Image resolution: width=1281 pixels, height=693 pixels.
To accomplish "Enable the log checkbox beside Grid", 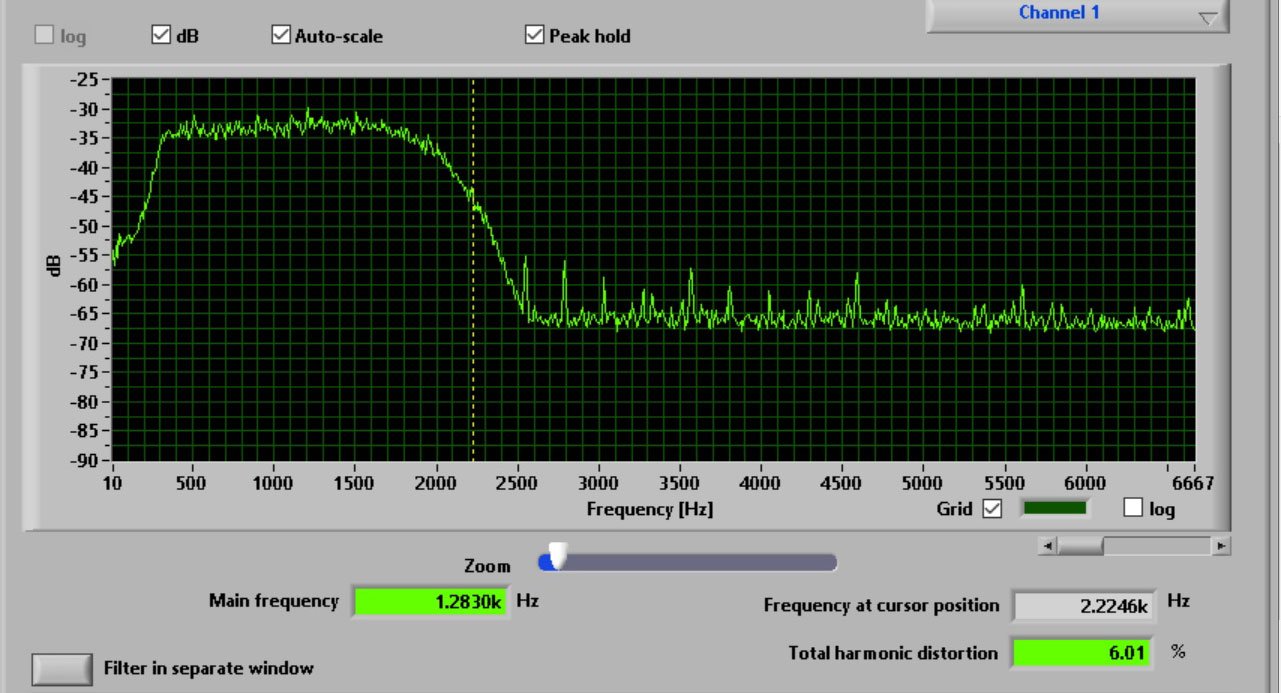I will 1133,508.
